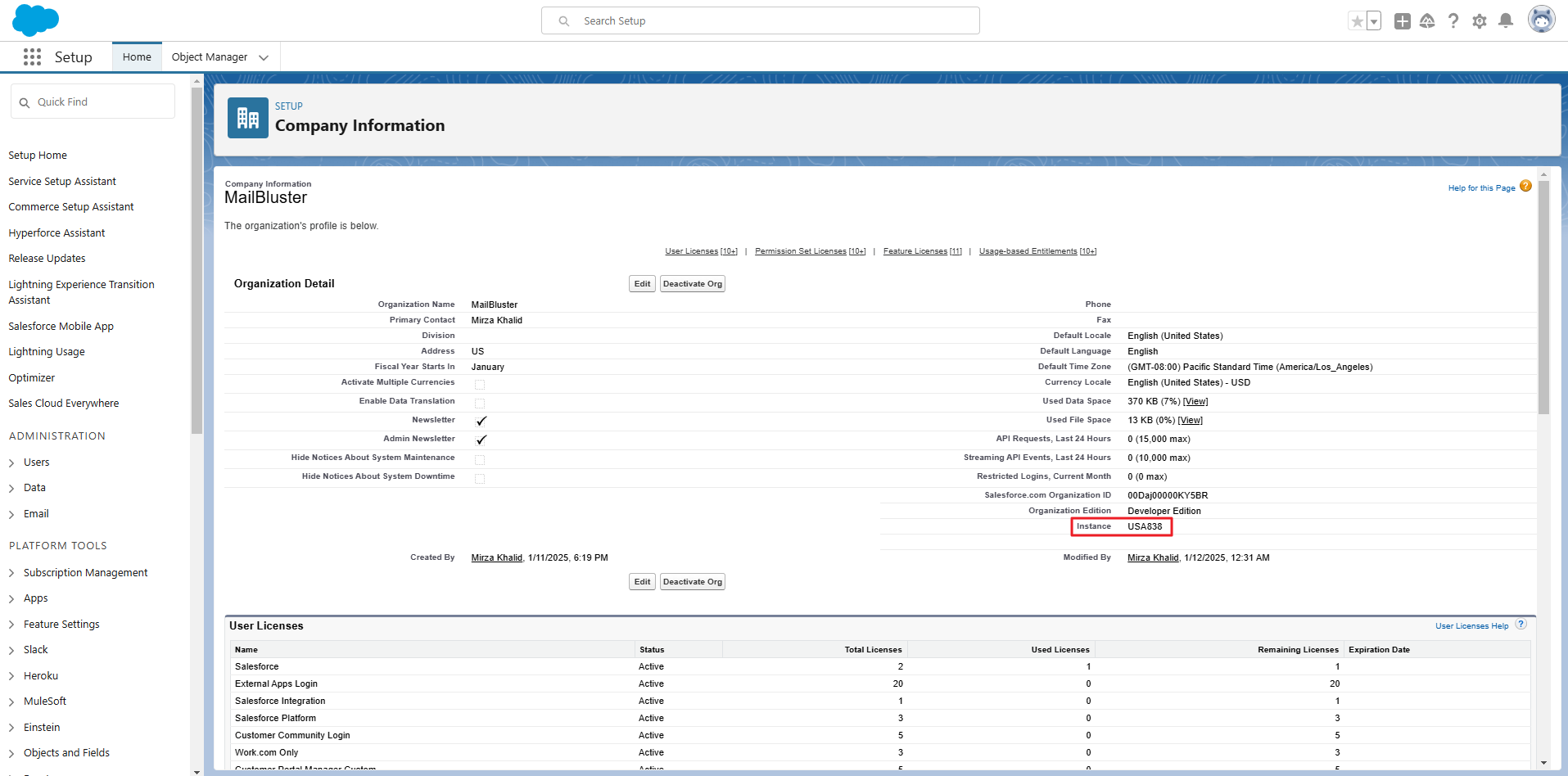Screen dimensions: 1568x776
Task: Expand the Object Manager tab dropdown
Action: (264, 57)
